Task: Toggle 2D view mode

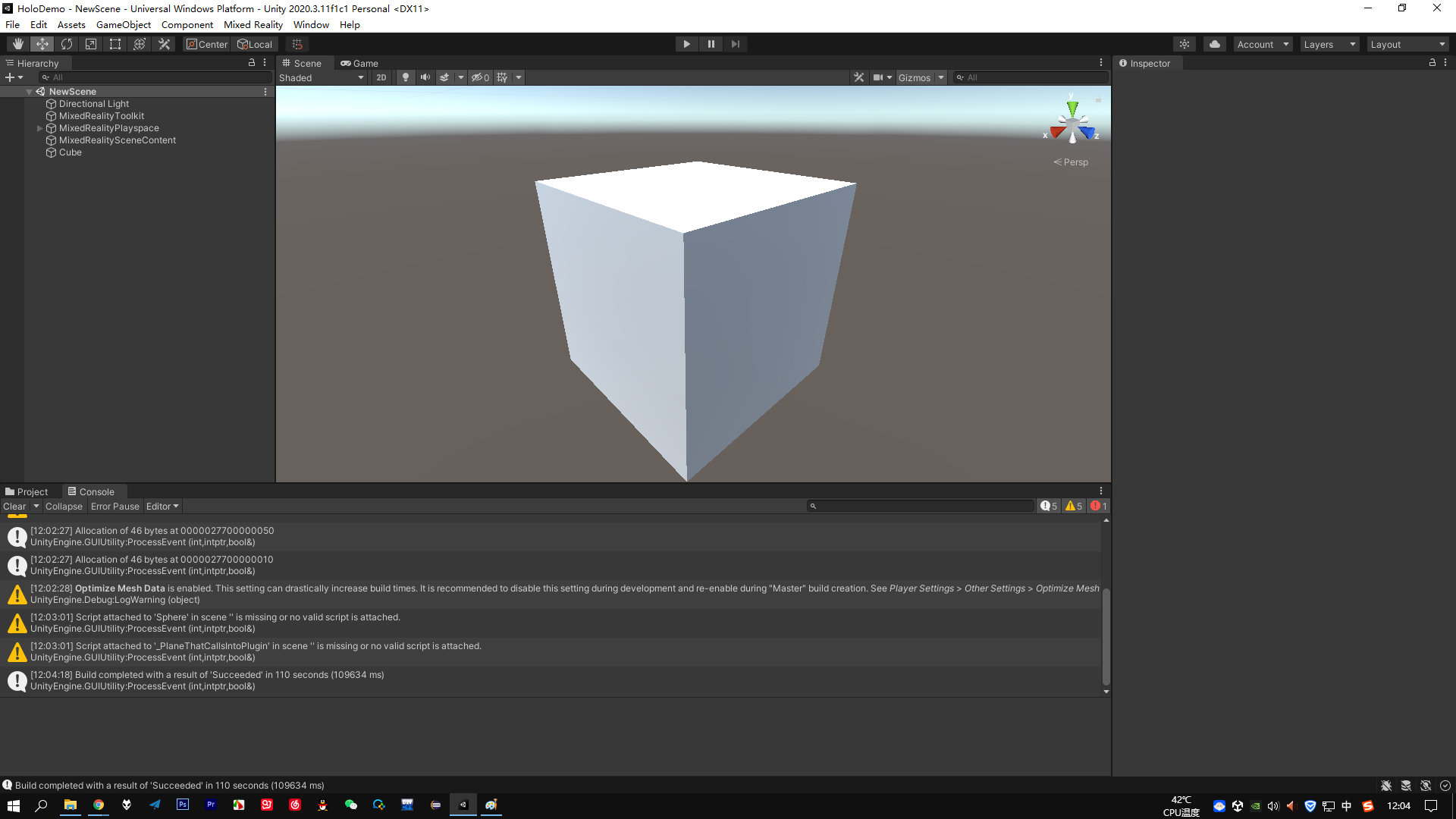Action: point(381,77)
